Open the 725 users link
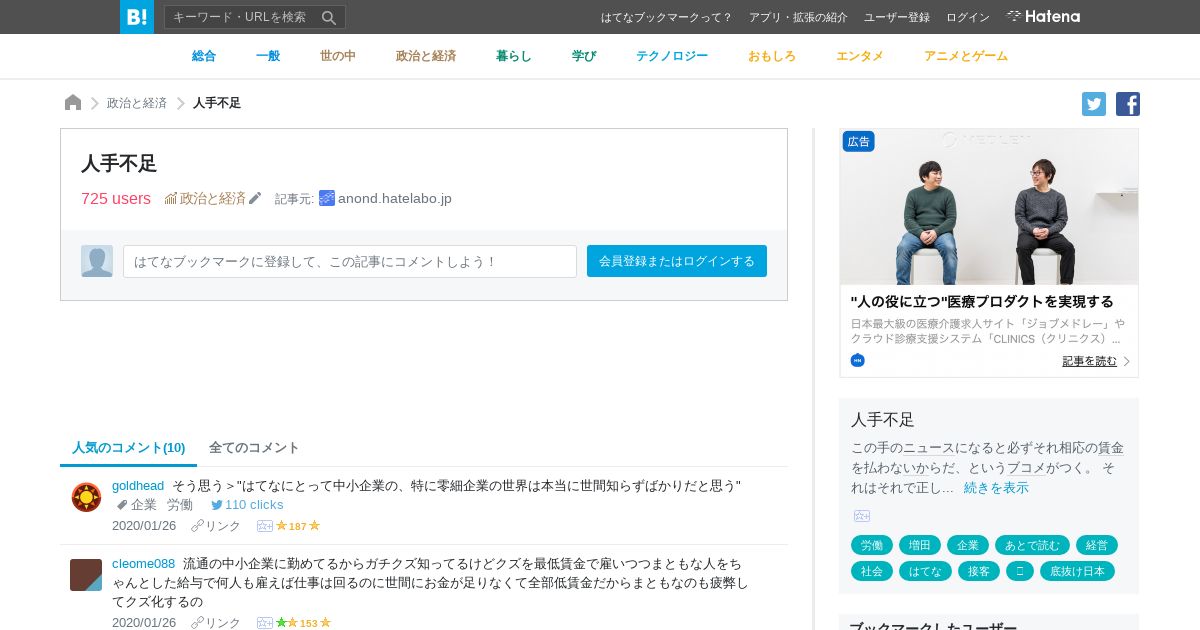 click(116, 198)
